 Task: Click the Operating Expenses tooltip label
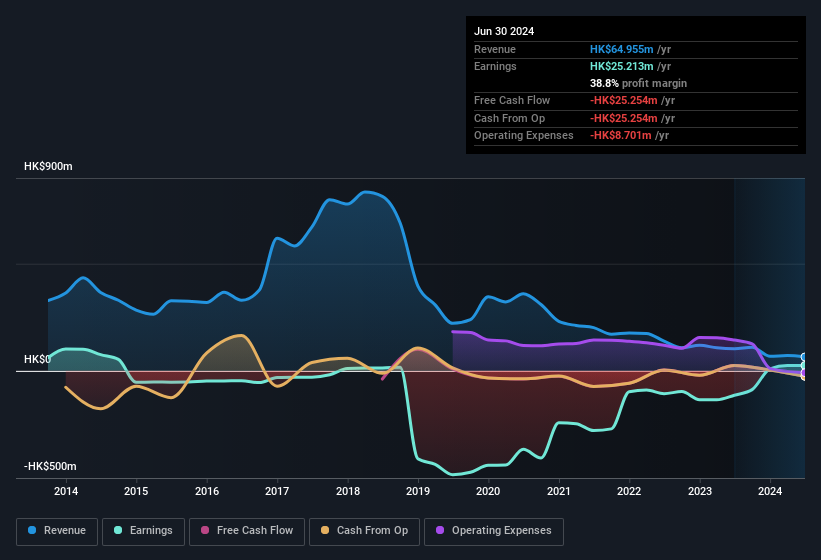coord(524,136)
